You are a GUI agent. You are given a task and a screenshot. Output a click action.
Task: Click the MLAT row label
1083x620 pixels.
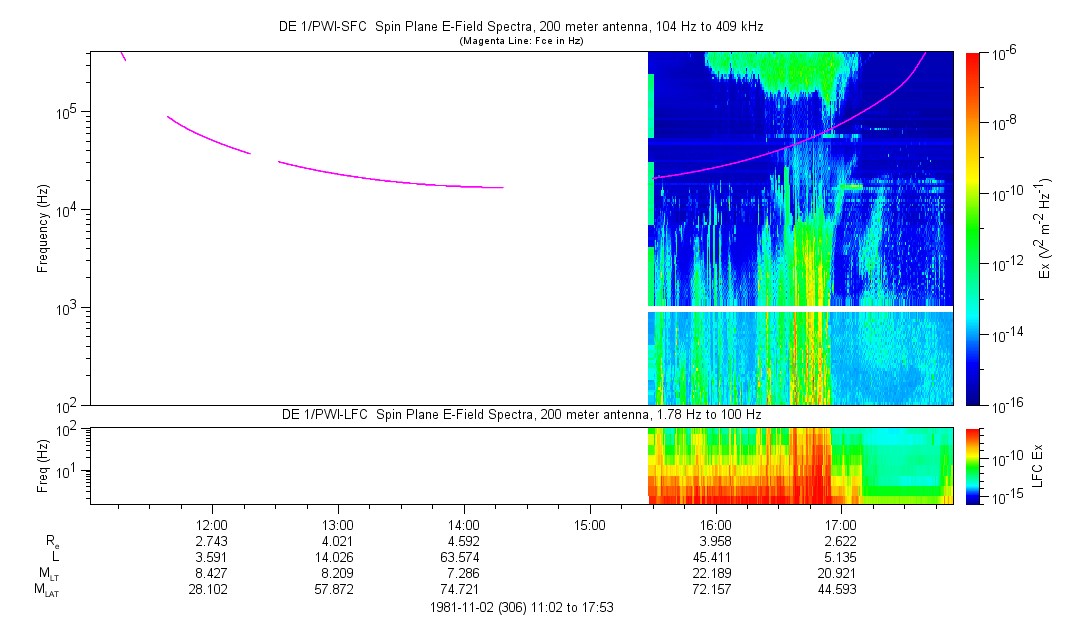(x=46, y=590)
